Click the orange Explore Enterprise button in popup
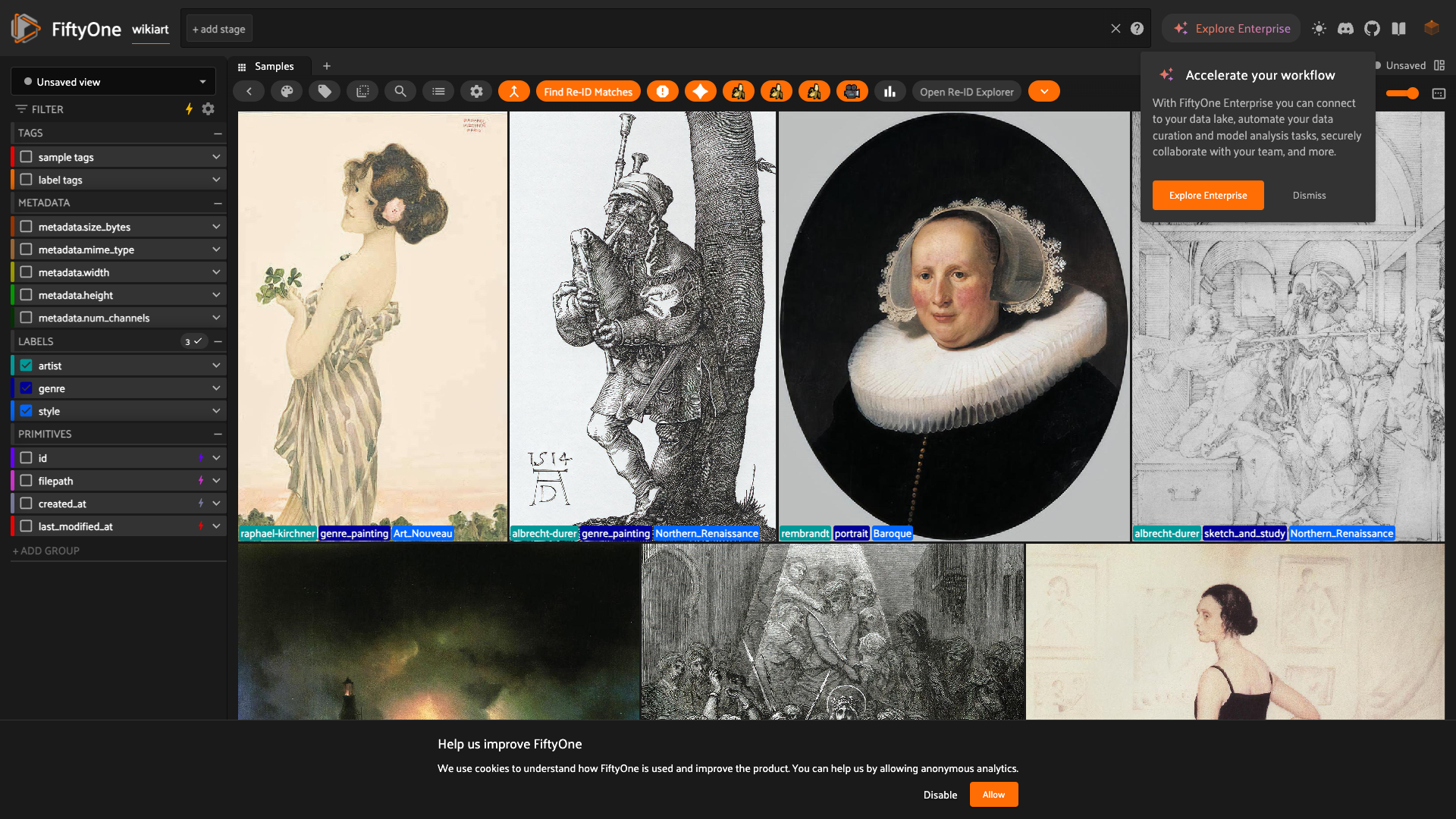The width and height of the screenshot is (1456, 819). (x=1208, y=196)
